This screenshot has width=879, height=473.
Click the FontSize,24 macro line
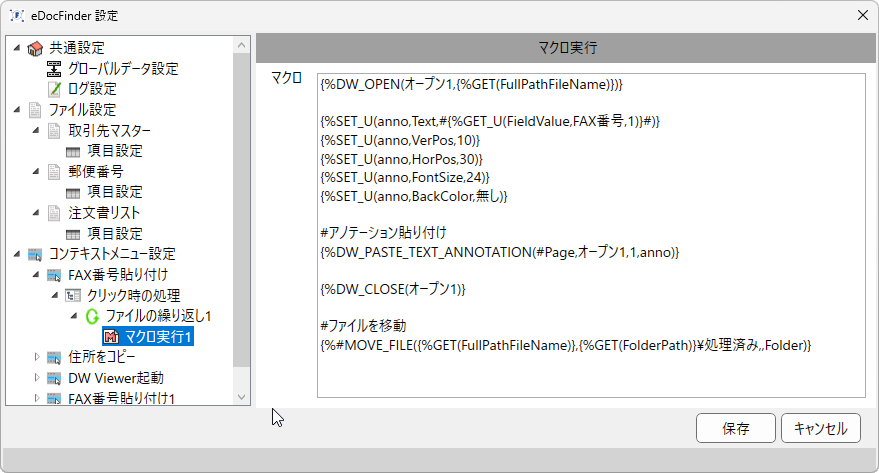405,178
